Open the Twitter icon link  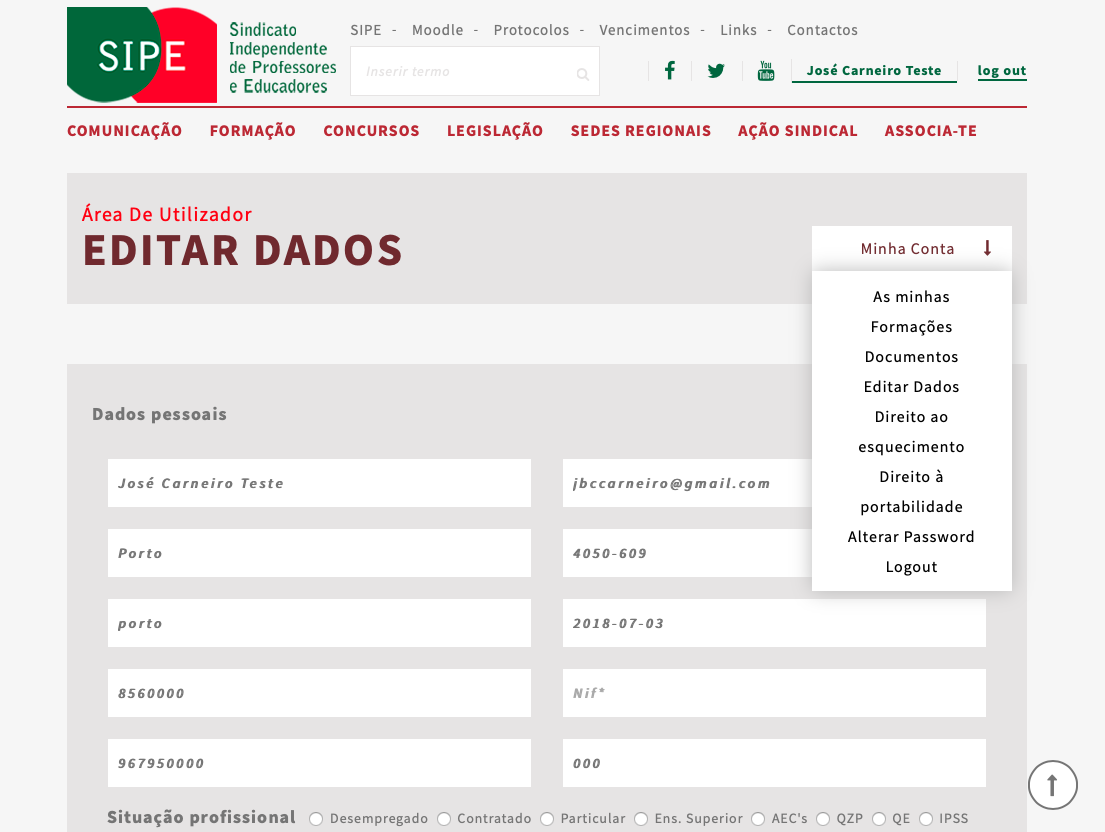coord(716,70)
